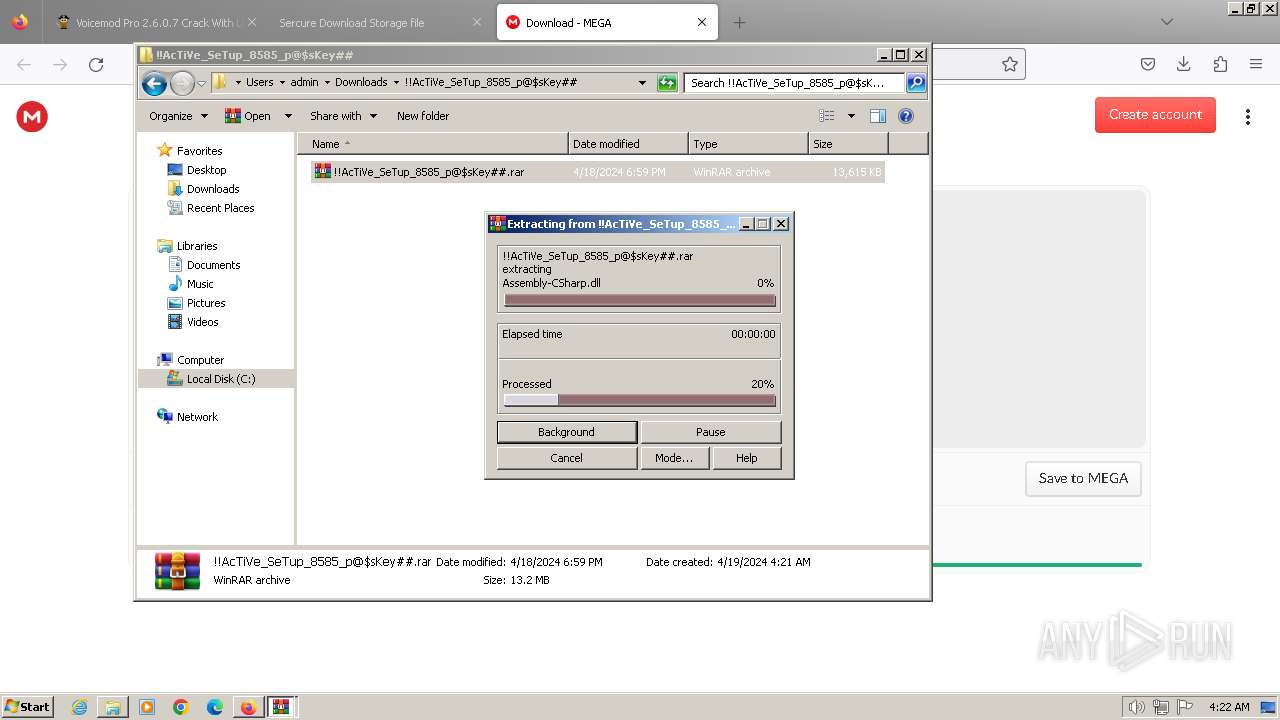Select Downloads in navigation pane
This screenshot has height=720, width=1280.
pyautogui.click(x=213, y=189)
